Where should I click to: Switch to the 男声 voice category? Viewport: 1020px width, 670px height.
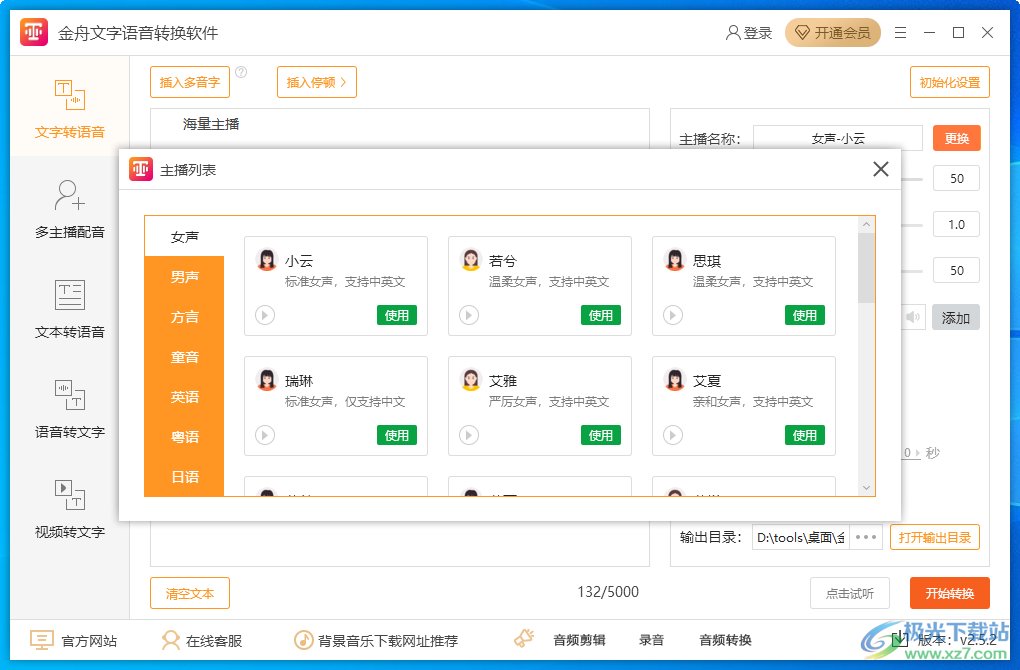[183, 276]
